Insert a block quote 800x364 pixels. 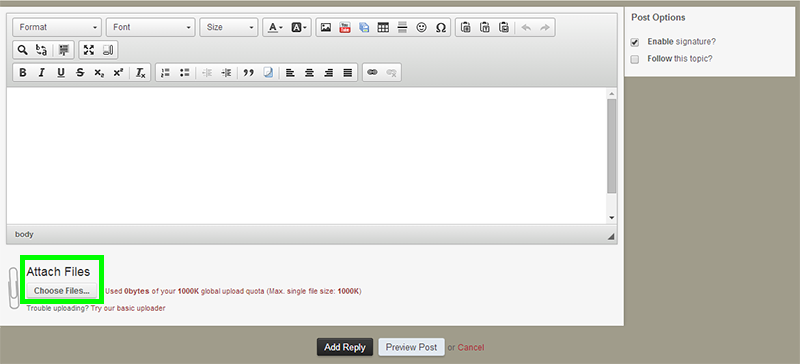coord(248,72)
